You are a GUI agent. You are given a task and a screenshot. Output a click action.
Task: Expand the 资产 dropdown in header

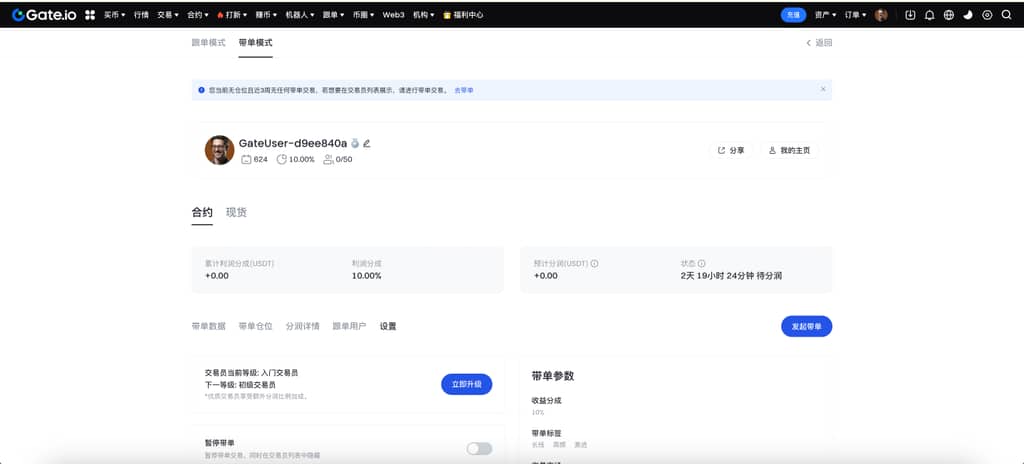coord(825,15)
